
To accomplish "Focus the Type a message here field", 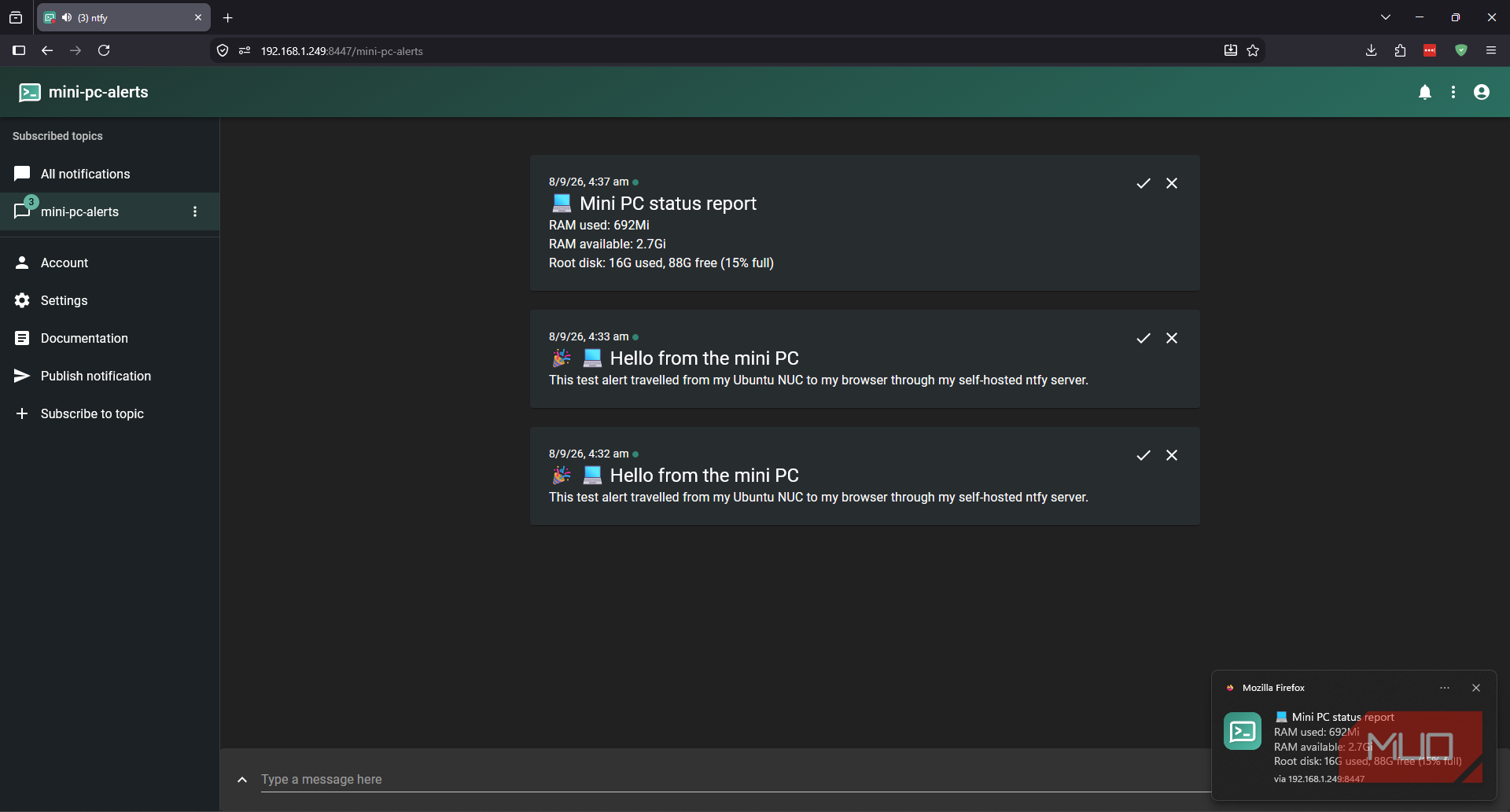I will [x=735, y=780].
